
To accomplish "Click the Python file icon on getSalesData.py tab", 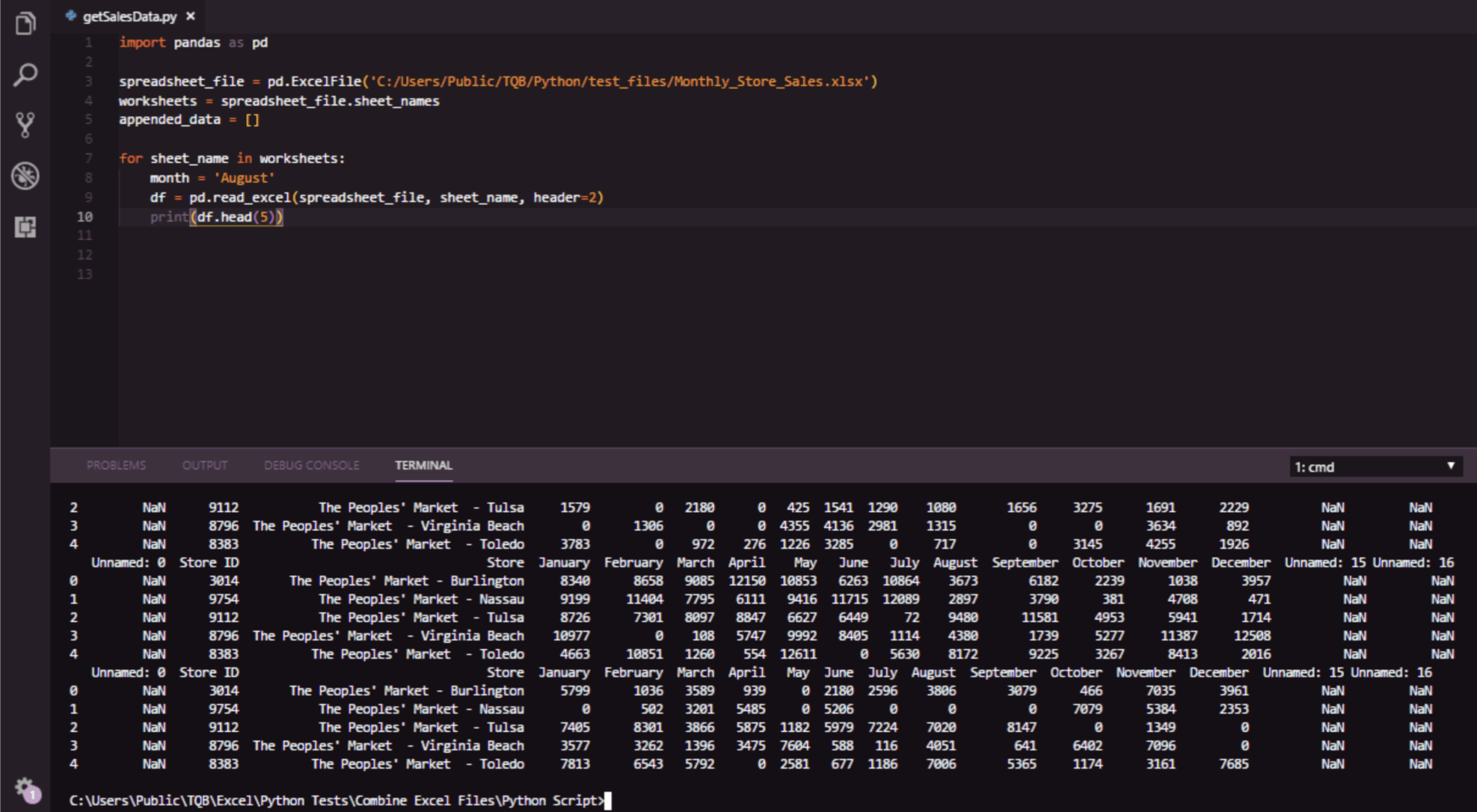I will [71, 16].
